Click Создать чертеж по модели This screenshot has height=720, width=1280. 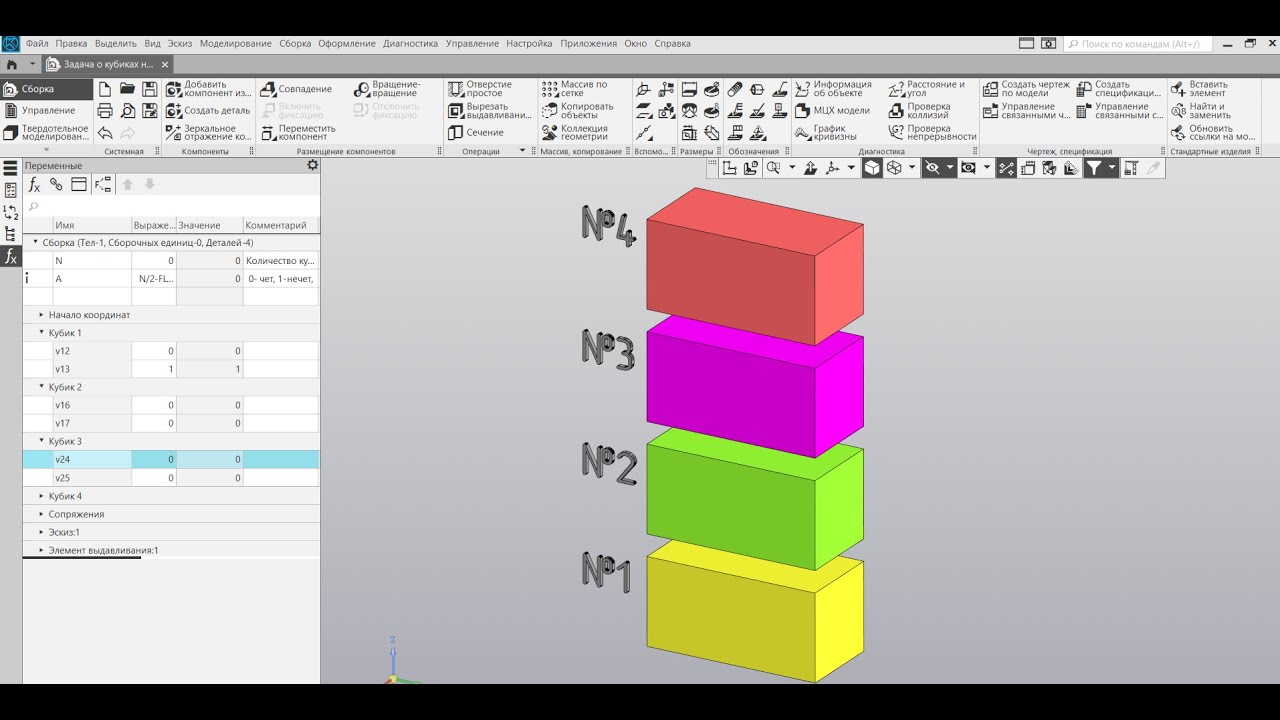click(1026, 89)
